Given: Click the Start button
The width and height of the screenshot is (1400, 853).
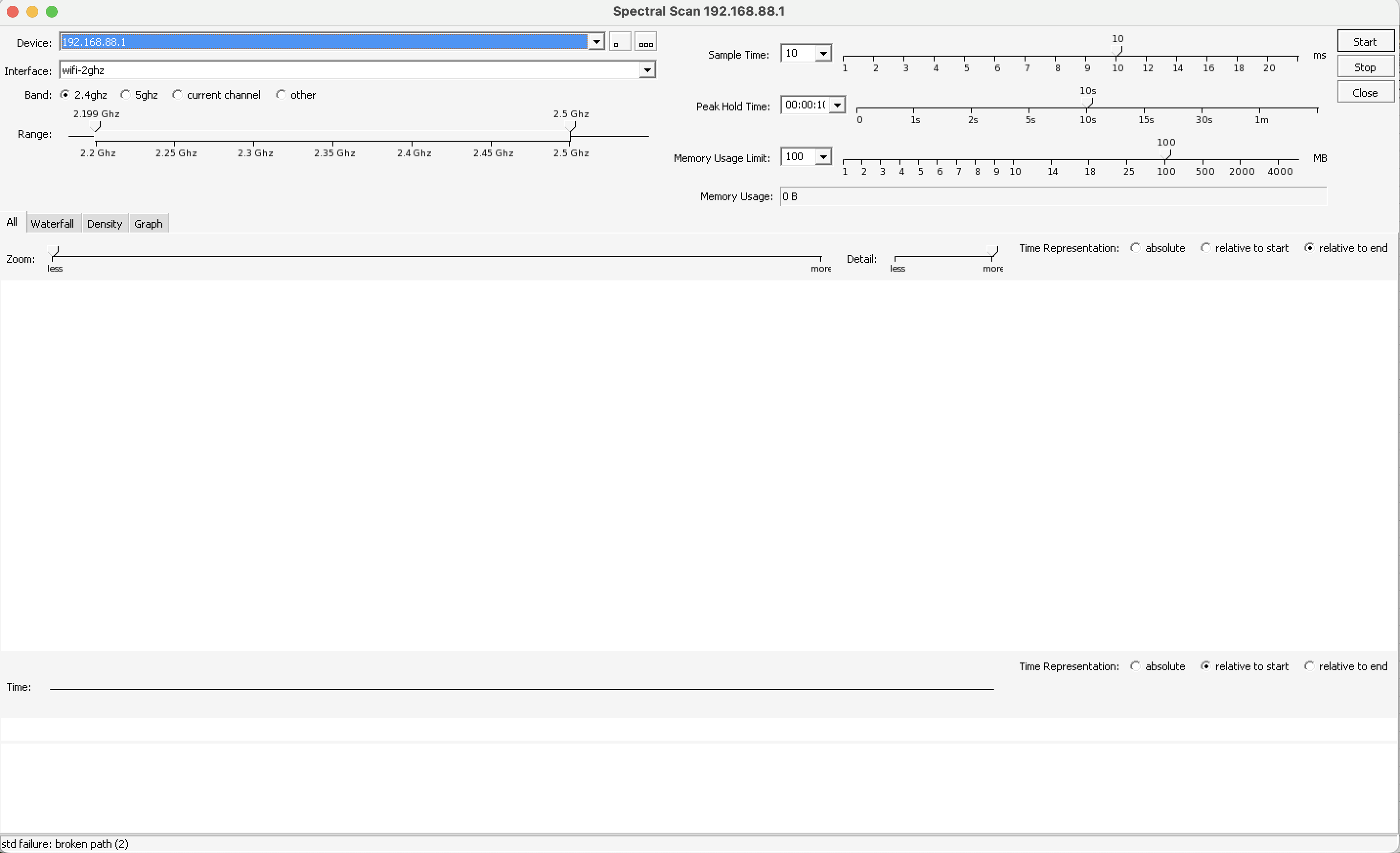Looking at the screenshot, I should (1365, 42).
